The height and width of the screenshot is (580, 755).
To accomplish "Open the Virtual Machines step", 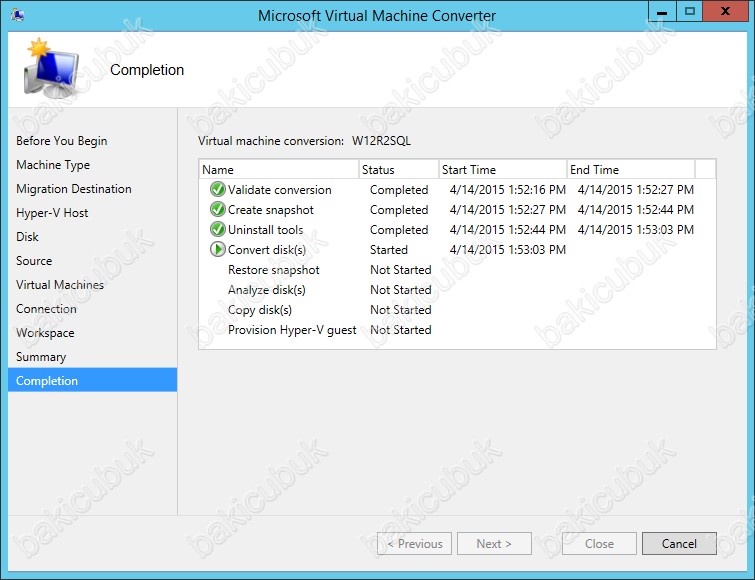I will (60, 285).
